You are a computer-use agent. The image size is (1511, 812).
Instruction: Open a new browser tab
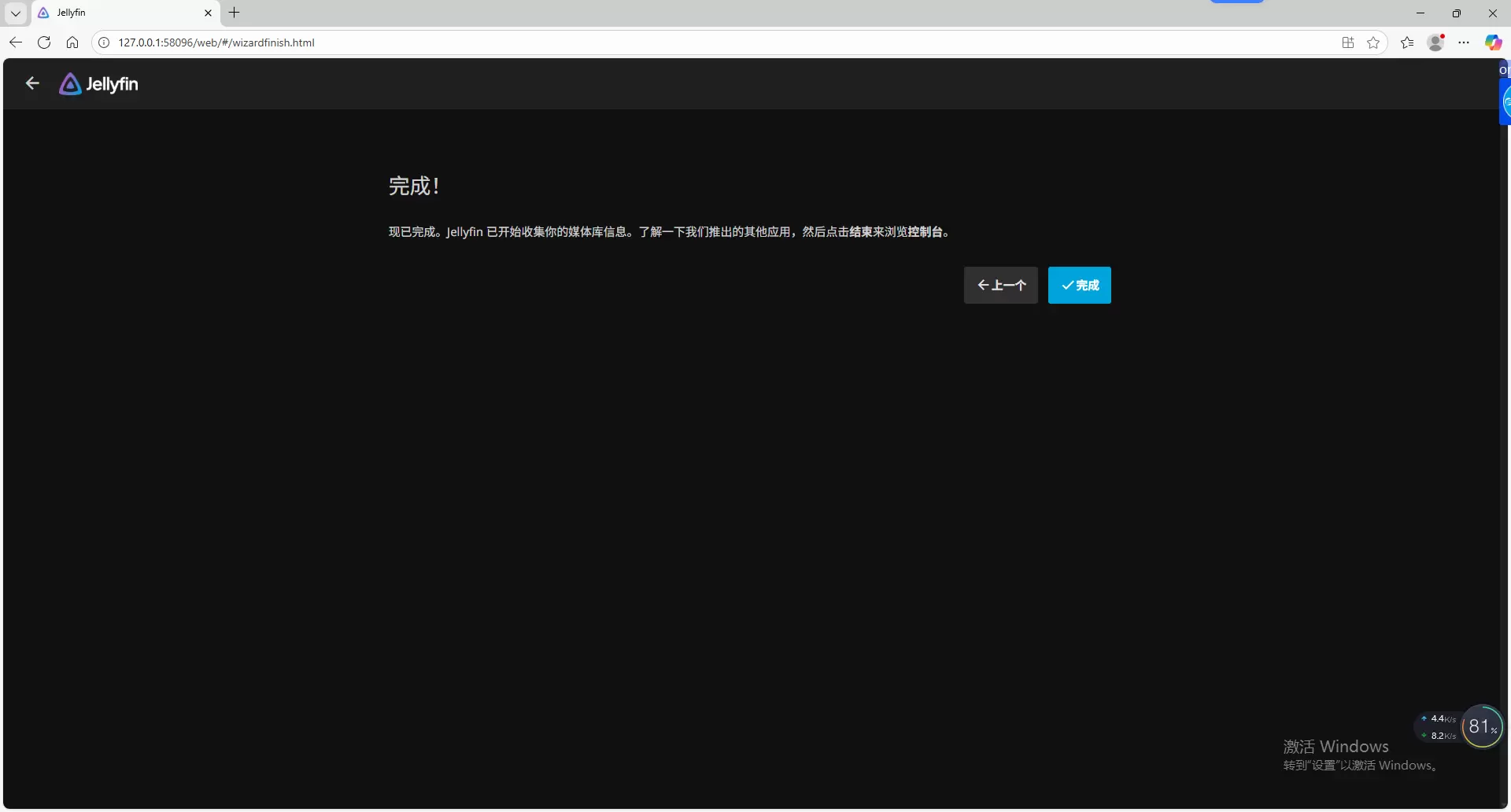point(234,13)
